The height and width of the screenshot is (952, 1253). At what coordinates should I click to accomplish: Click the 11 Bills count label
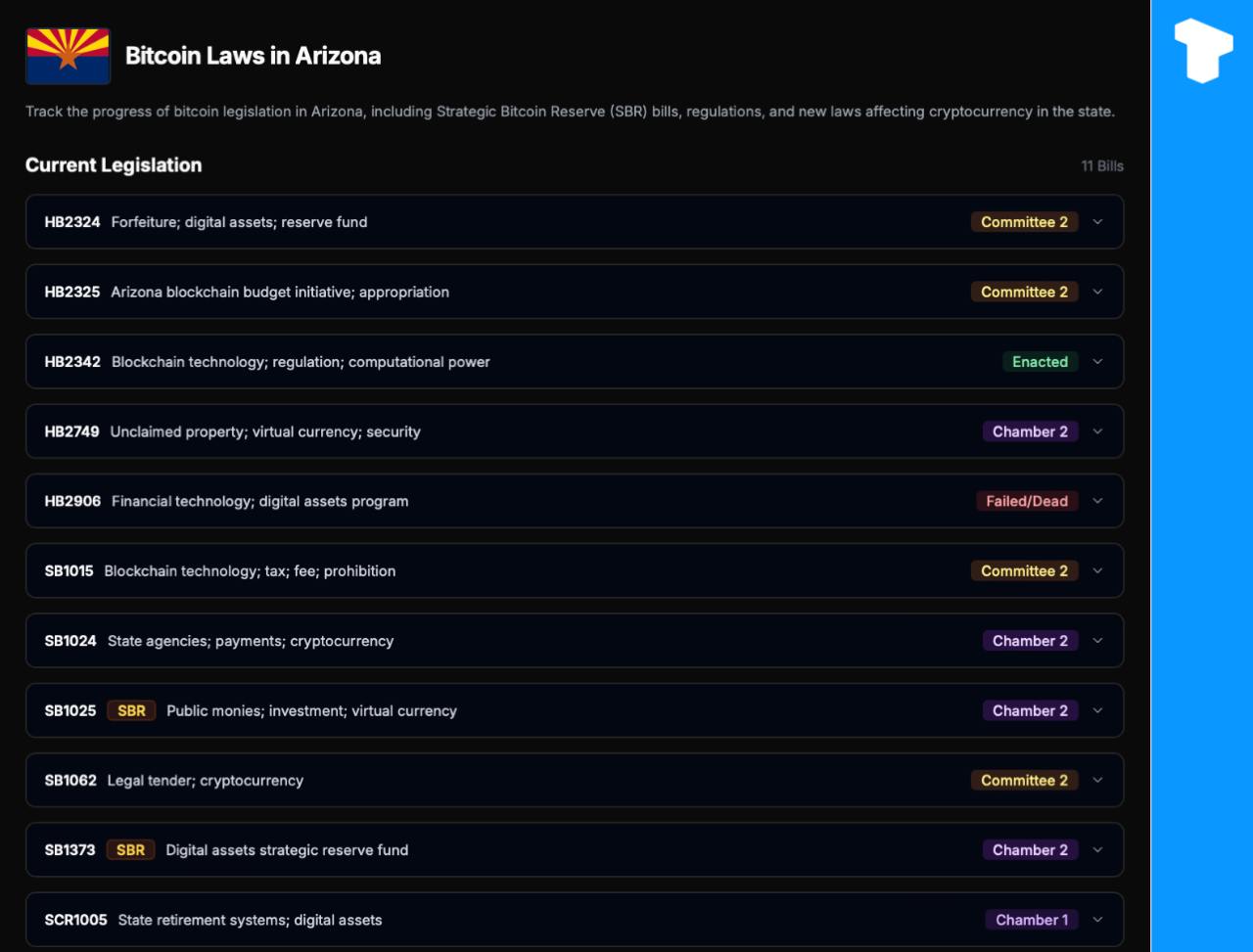[1102, 166]
